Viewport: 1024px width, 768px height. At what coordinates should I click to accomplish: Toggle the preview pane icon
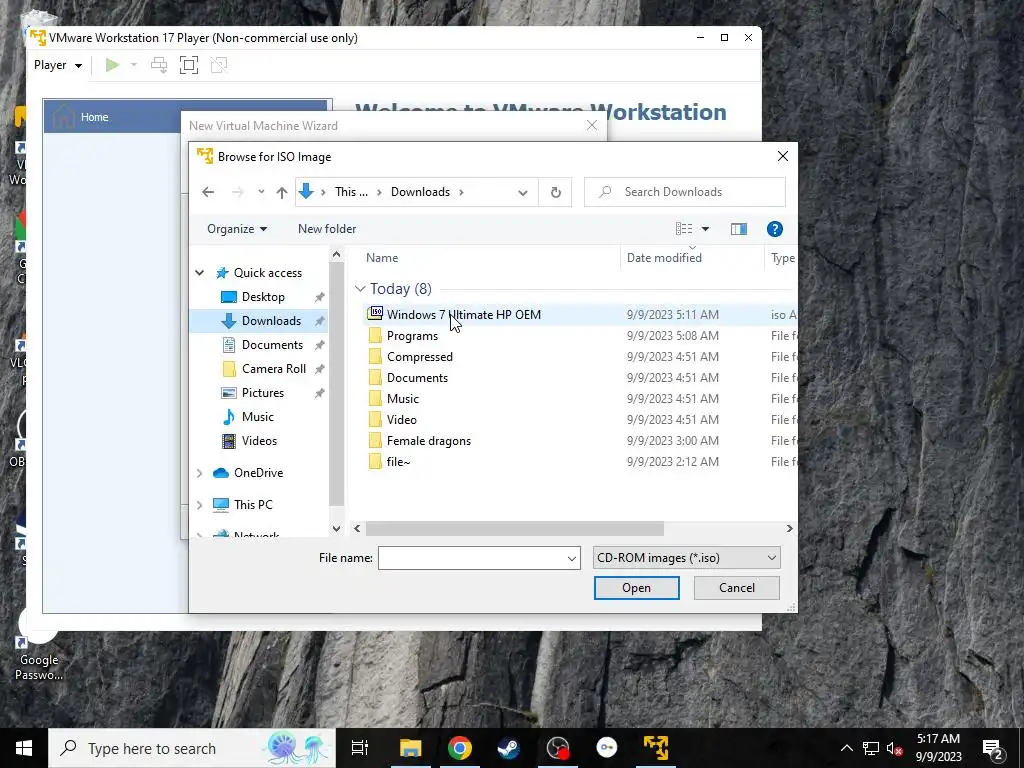tap(739, 229)
